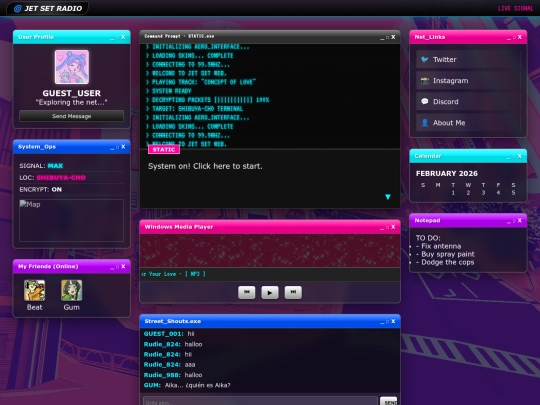Click the Map image in System_Ops
The height and width of the screenshot is (405, 540).
tap(72, 220)
